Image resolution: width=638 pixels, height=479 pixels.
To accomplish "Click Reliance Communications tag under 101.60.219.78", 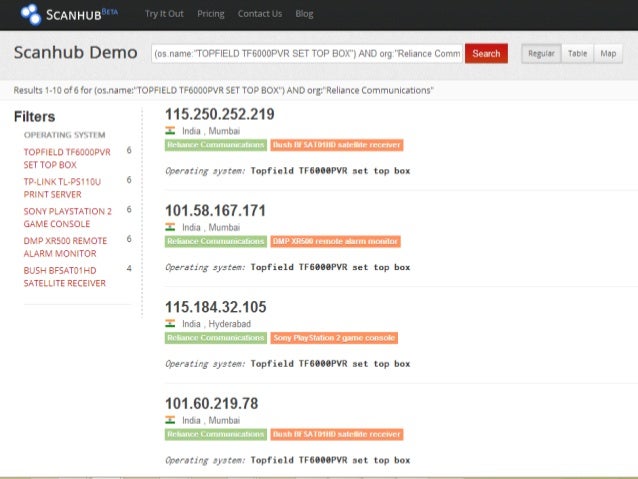I will (x=216, y=434).
